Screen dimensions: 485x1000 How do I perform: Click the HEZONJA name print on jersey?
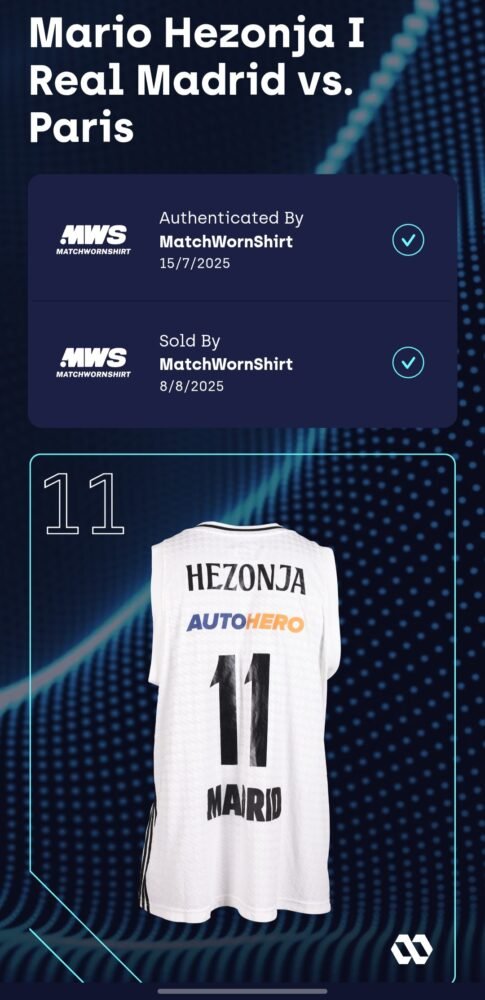click(246, 580)
